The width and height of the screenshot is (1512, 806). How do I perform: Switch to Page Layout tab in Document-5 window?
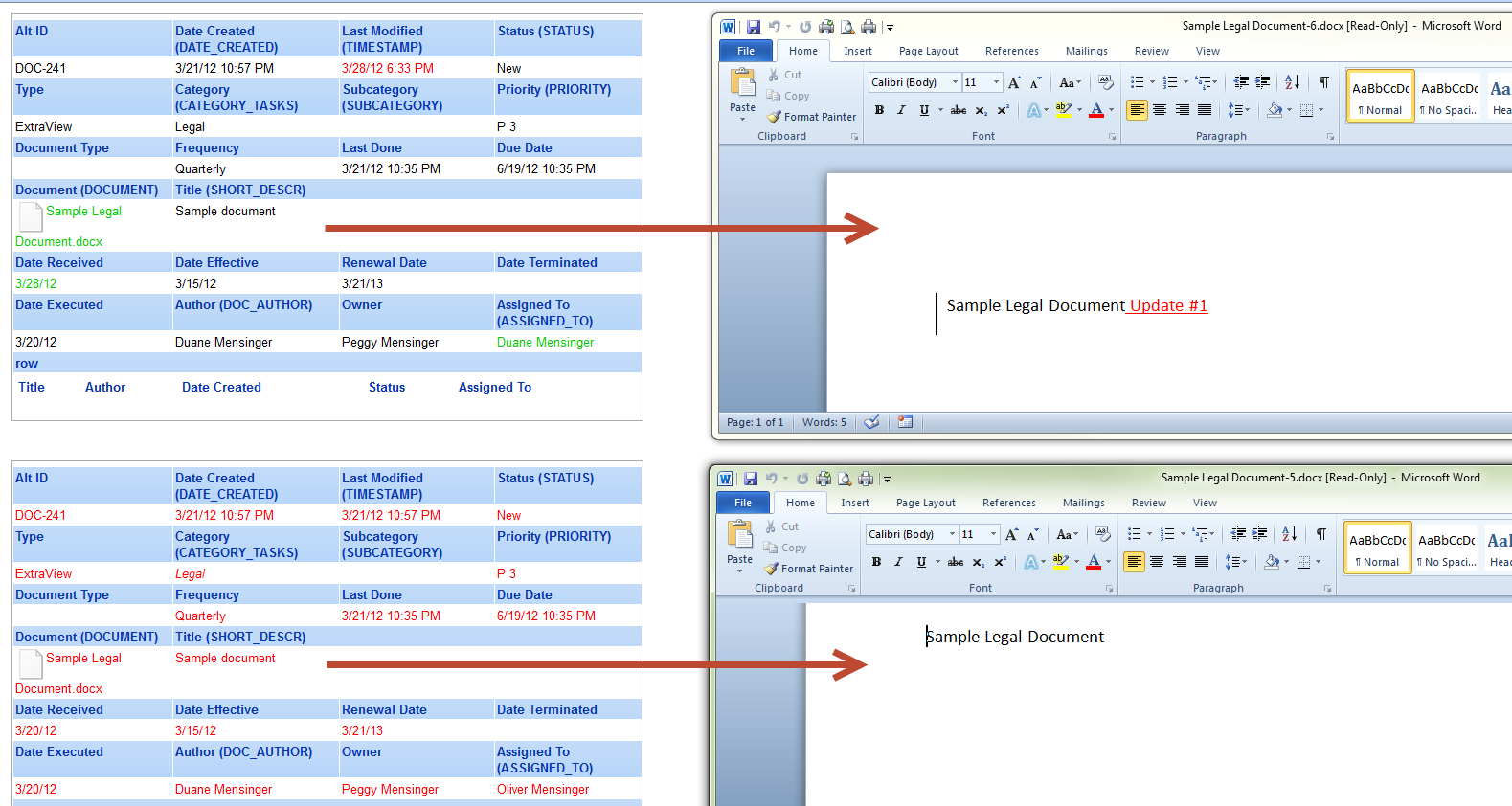(925, 504)
